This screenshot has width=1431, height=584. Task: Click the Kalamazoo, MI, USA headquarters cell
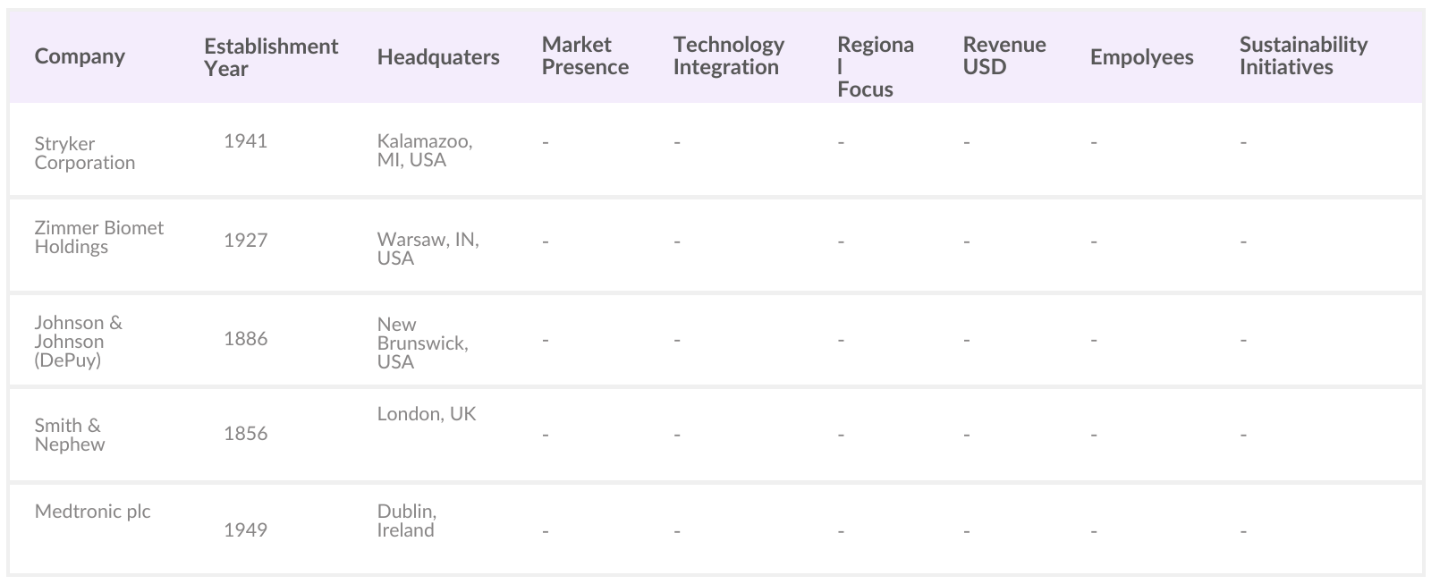[x=424, y=151]
